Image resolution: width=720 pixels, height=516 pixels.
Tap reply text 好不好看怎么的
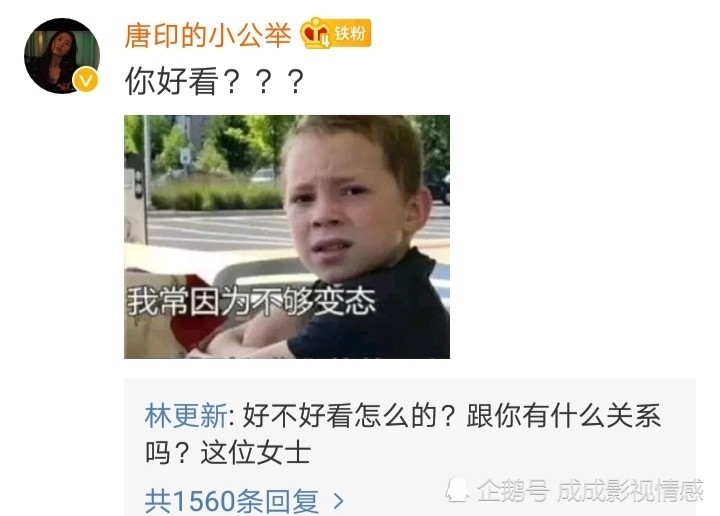pos(339,416)
